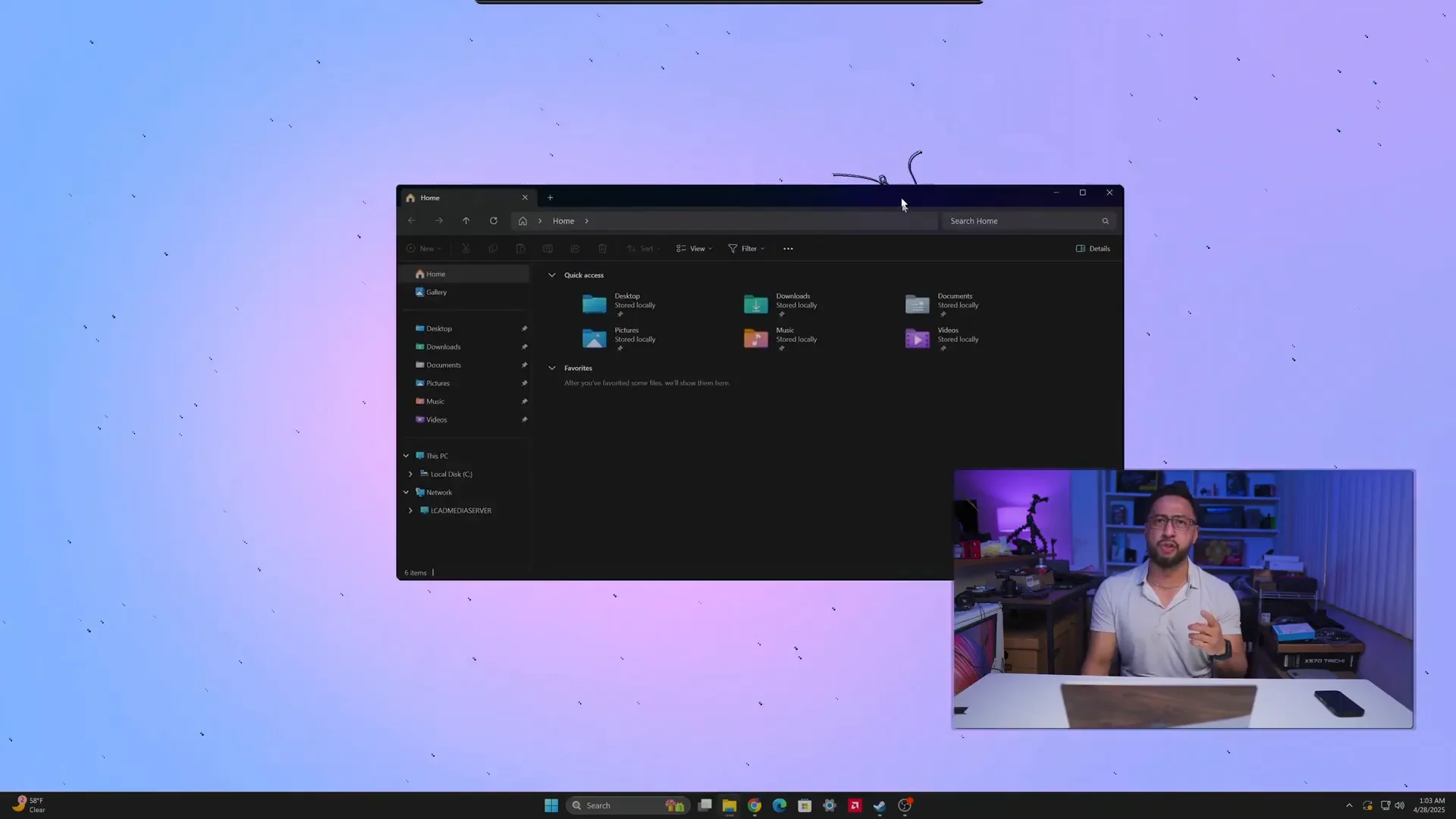Image resolution: width=1456 pixels, height=819 pixels.
Task: Open Google Chrome from taskbar
Action: point(755,805)
